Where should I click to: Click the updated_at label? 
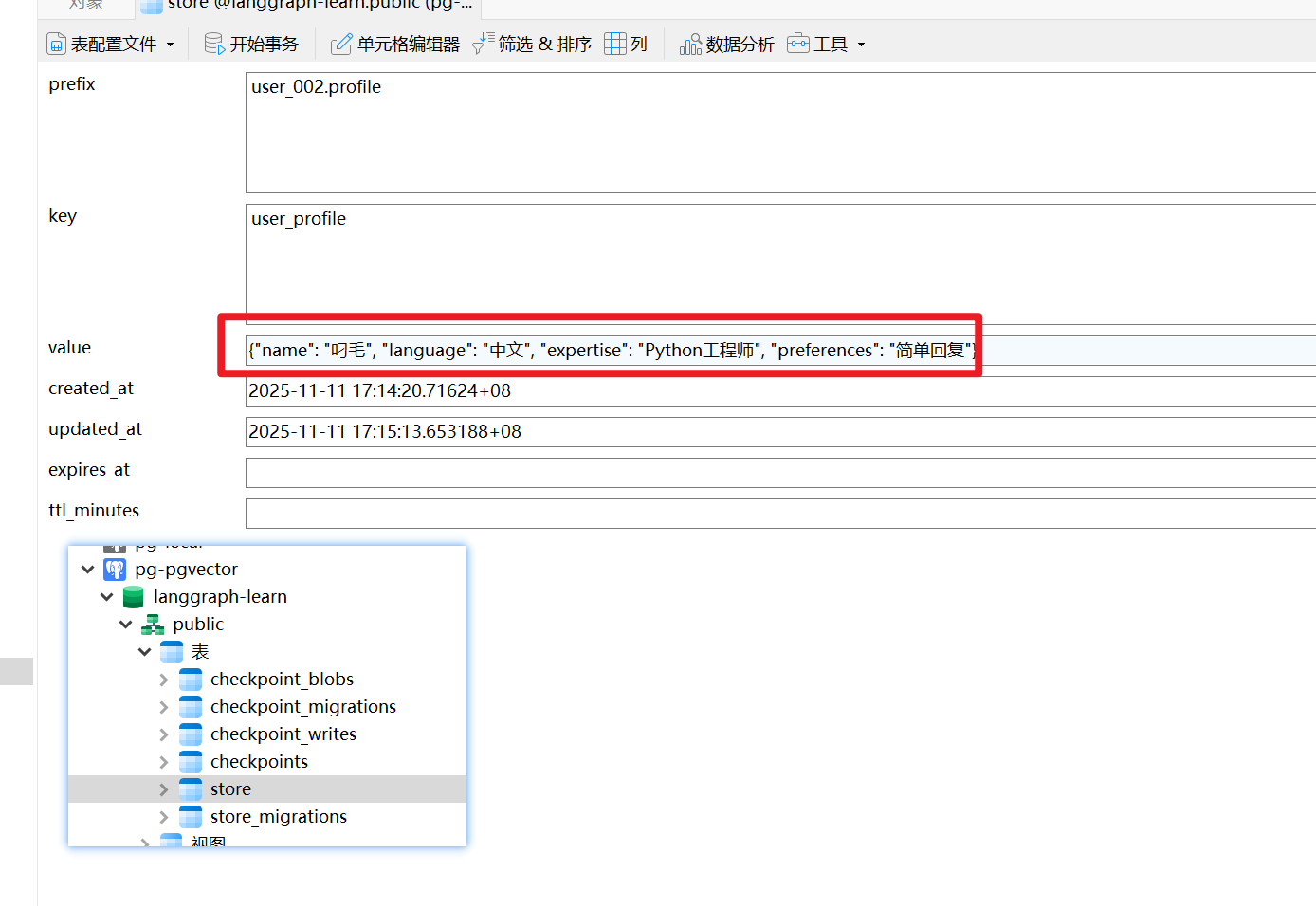pos(95,429)
